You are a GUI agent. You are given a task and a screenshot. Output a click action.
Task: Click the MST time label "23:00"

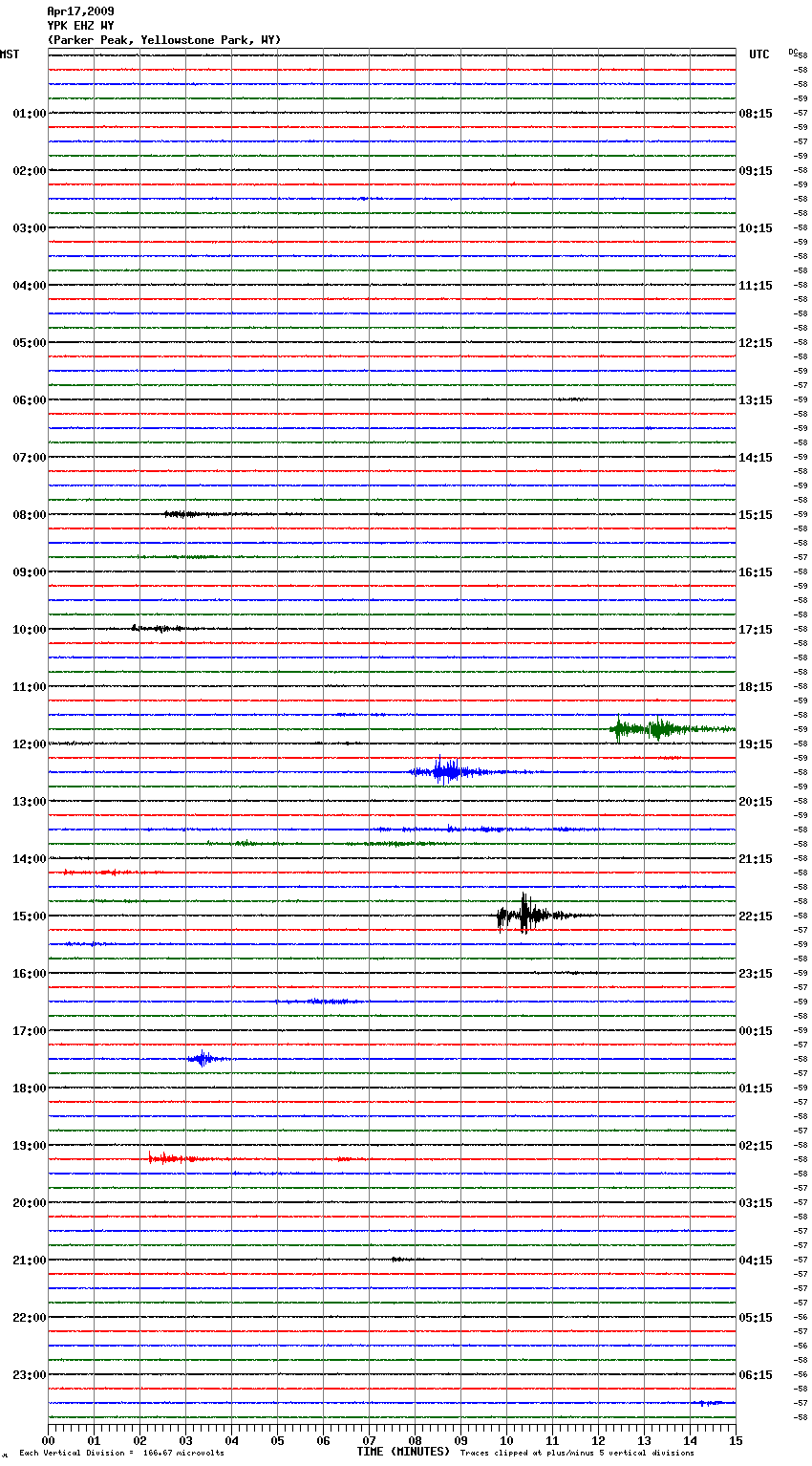click(30, 1375)
